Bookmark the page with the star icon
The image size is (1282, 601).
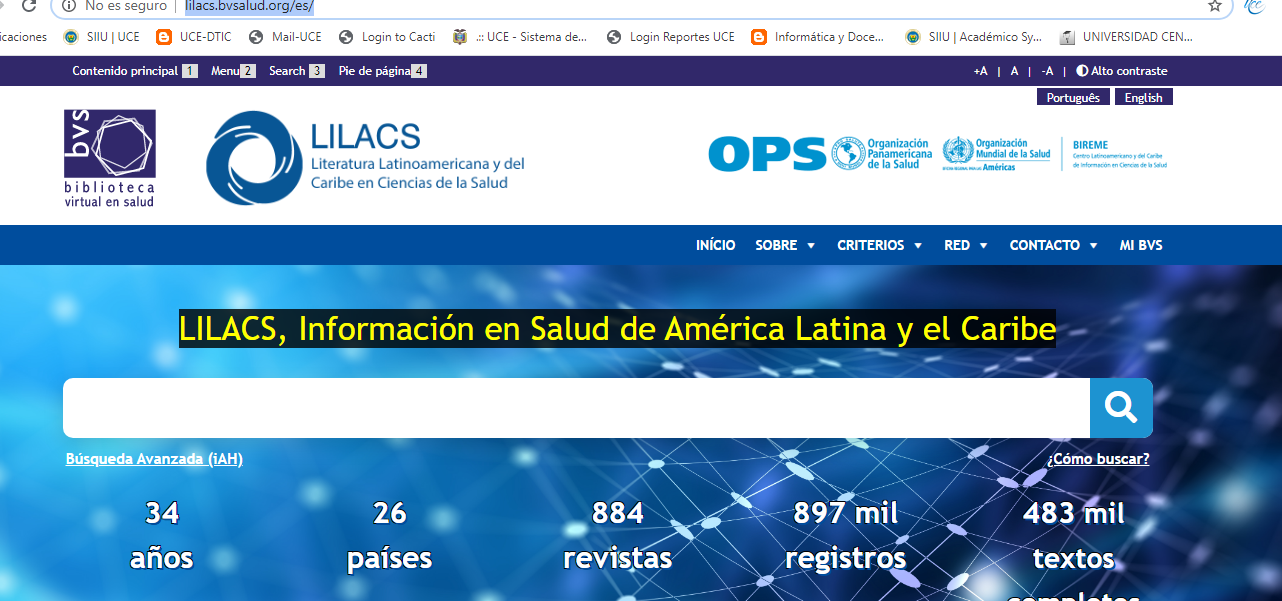1215,6
